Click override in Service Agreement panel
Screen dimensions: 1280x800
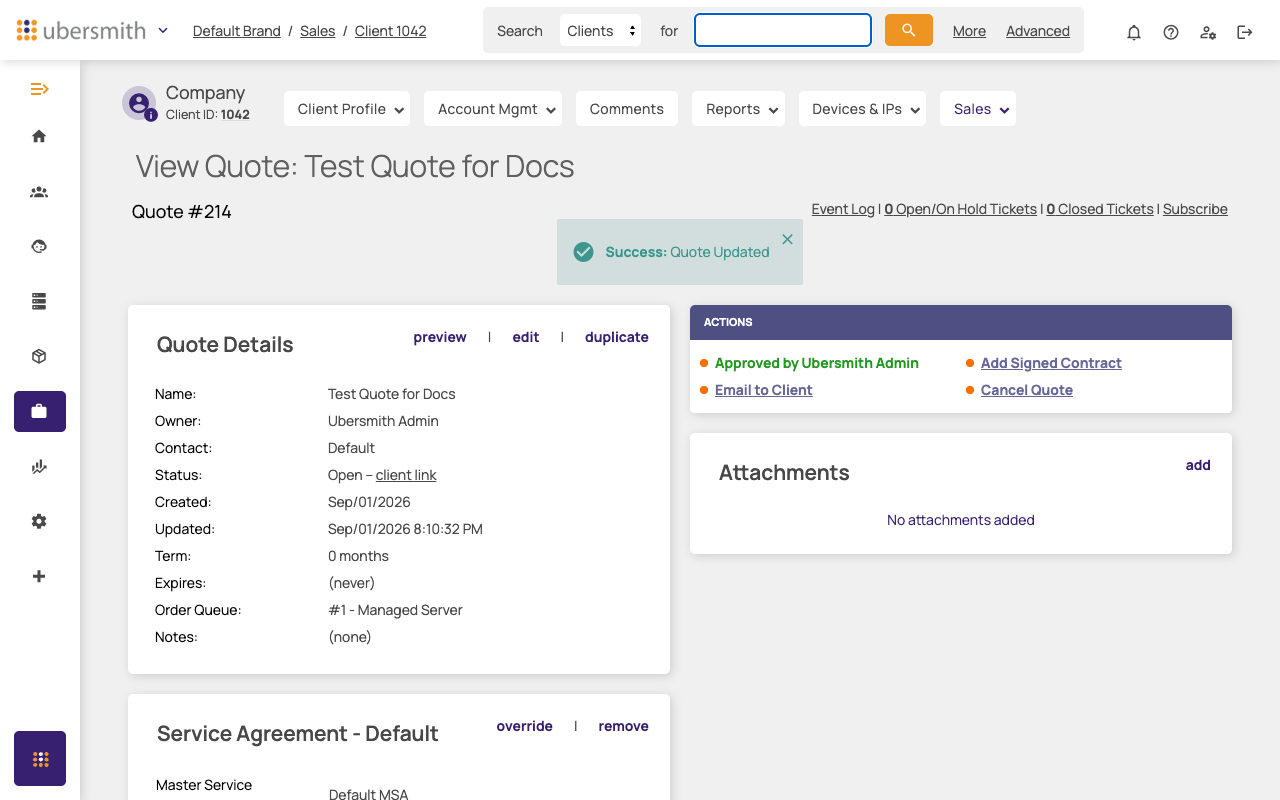[525, 726]
